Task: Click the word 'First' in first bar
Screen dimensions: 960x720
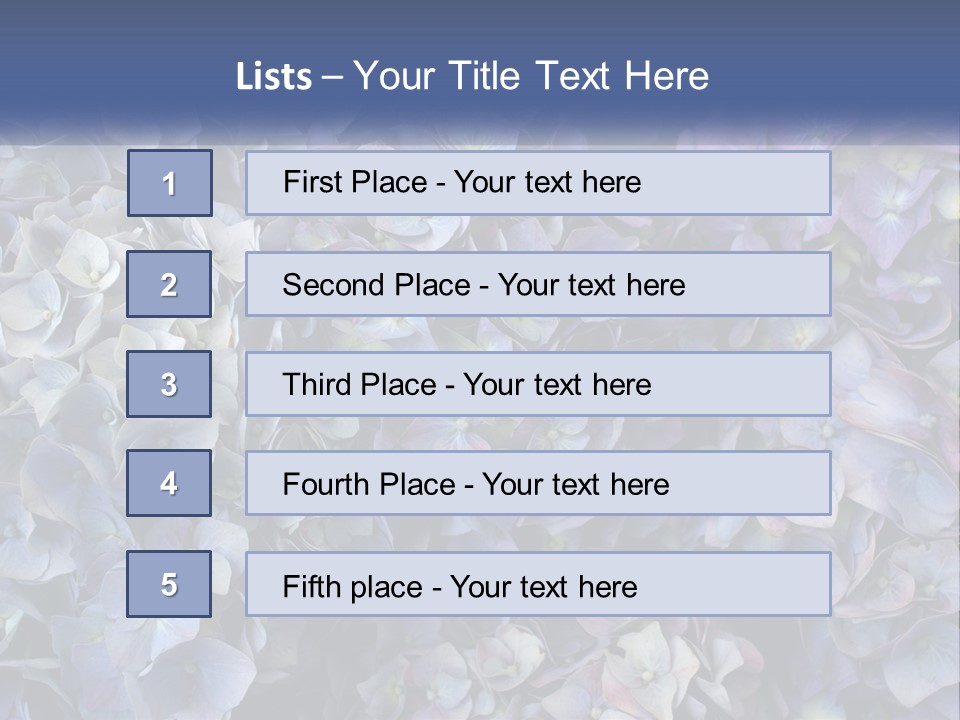Action: tap(310, 182)
